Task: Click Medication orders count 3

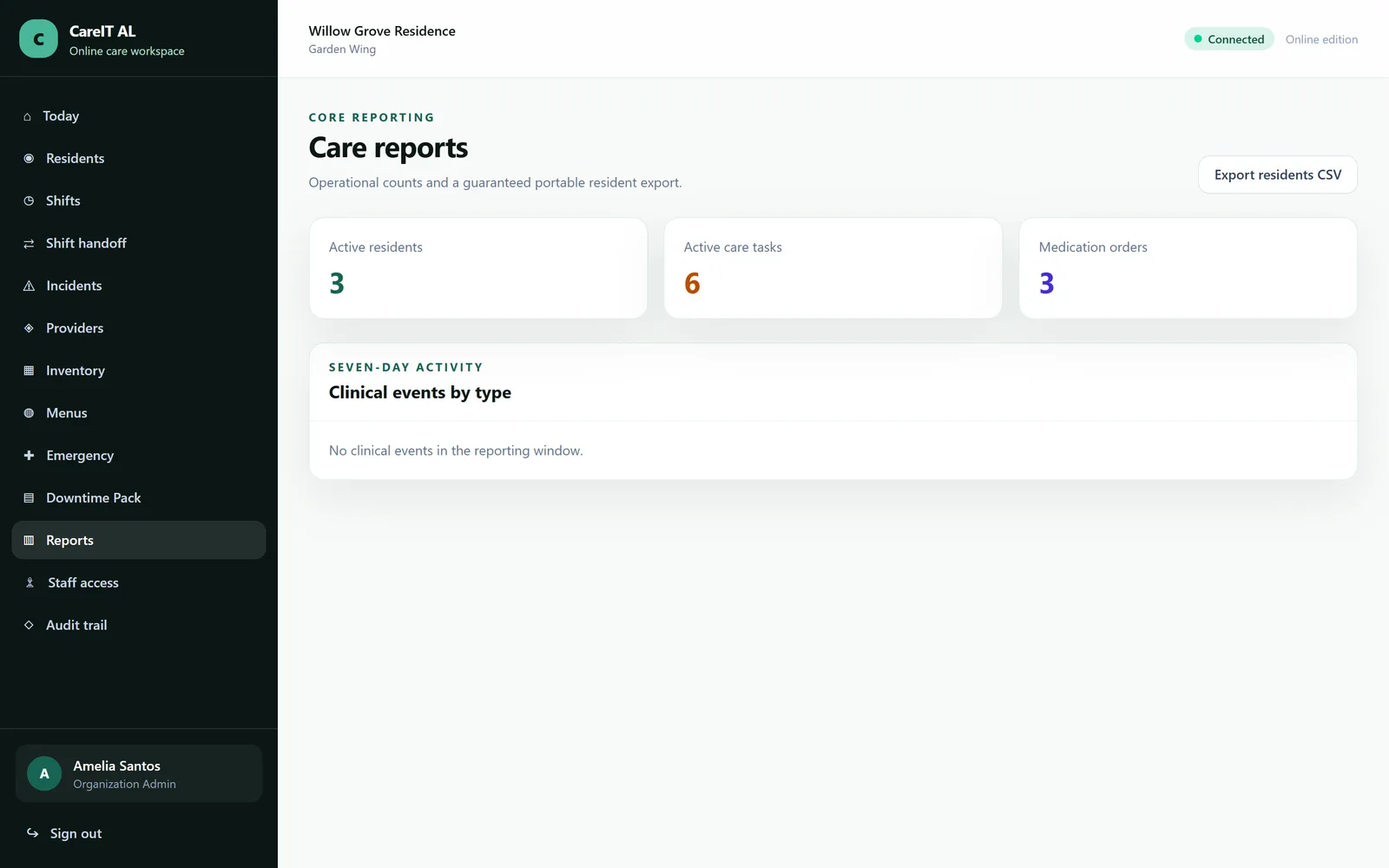Action: pyautogui.click(x=1047, y=284)
